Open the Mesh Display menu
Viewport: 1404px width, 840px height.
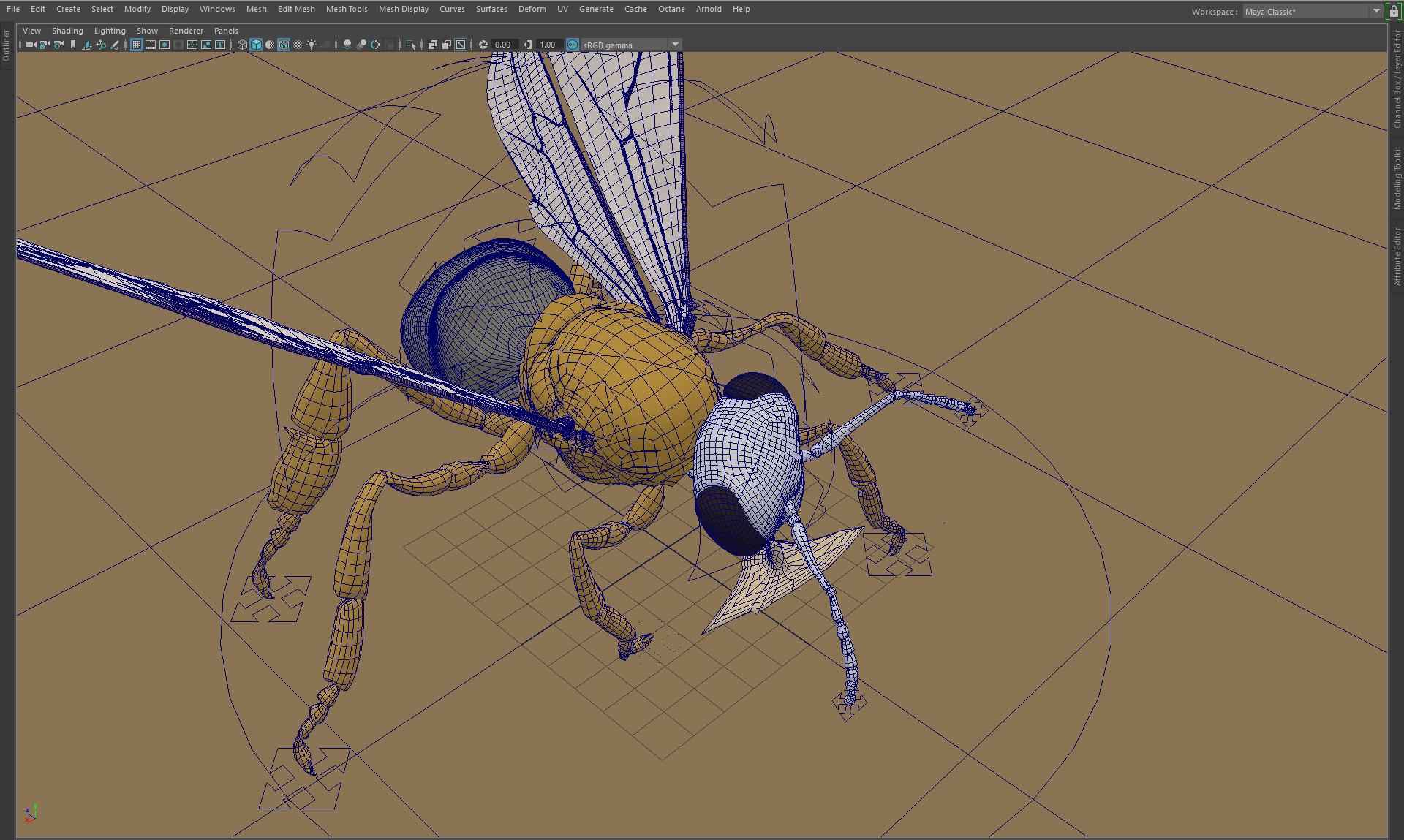click(404, 9)
